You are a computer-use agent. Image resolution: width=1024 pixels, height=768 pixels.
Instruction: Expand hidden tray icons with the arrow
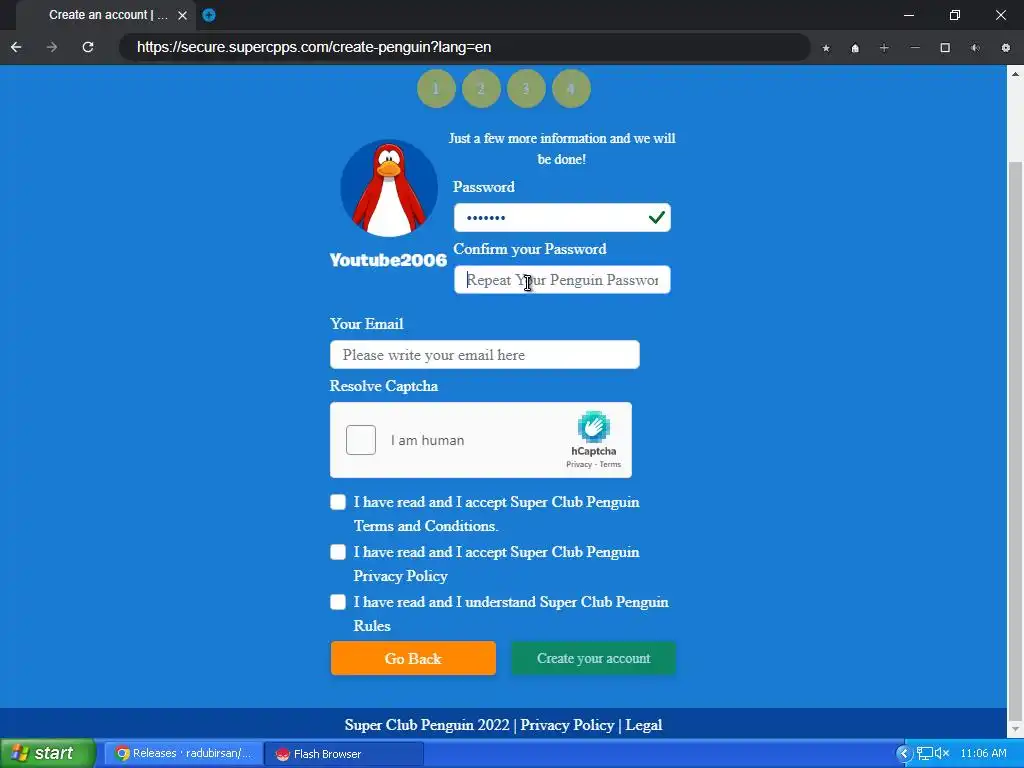(x=904, y=754)
